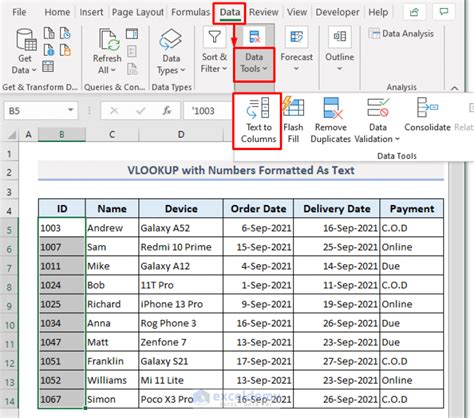Collapse the ribbon with the chevron

[454, 88]
